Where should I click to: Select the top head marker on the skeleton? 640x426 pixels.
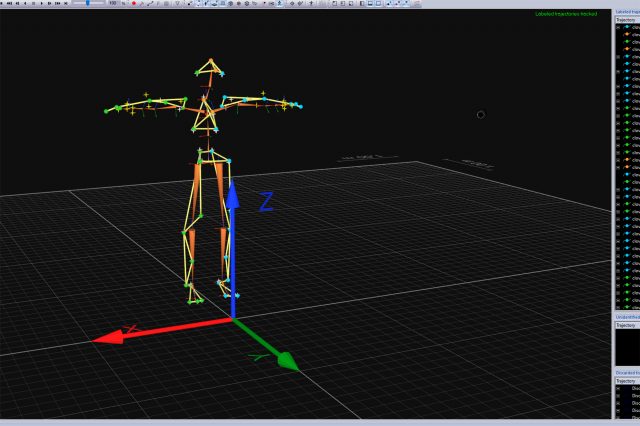click(209, 61)
